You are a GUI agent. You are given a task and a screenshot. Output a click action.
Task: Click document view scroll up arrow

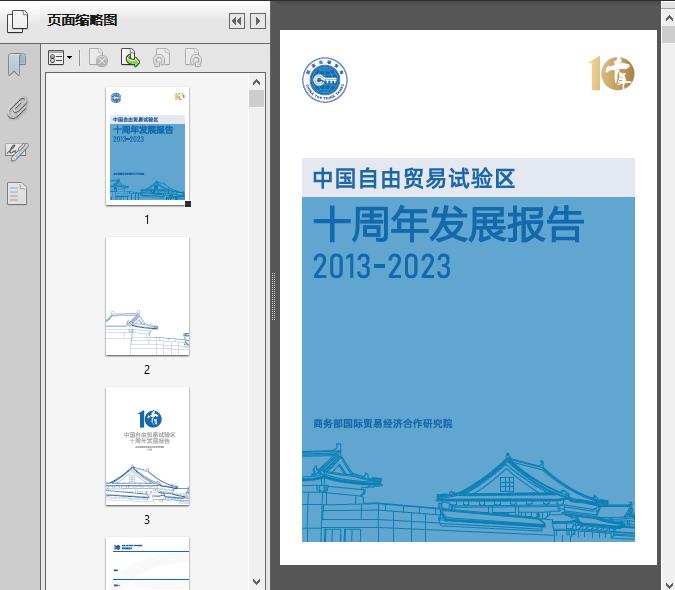(x=669, y=18)
